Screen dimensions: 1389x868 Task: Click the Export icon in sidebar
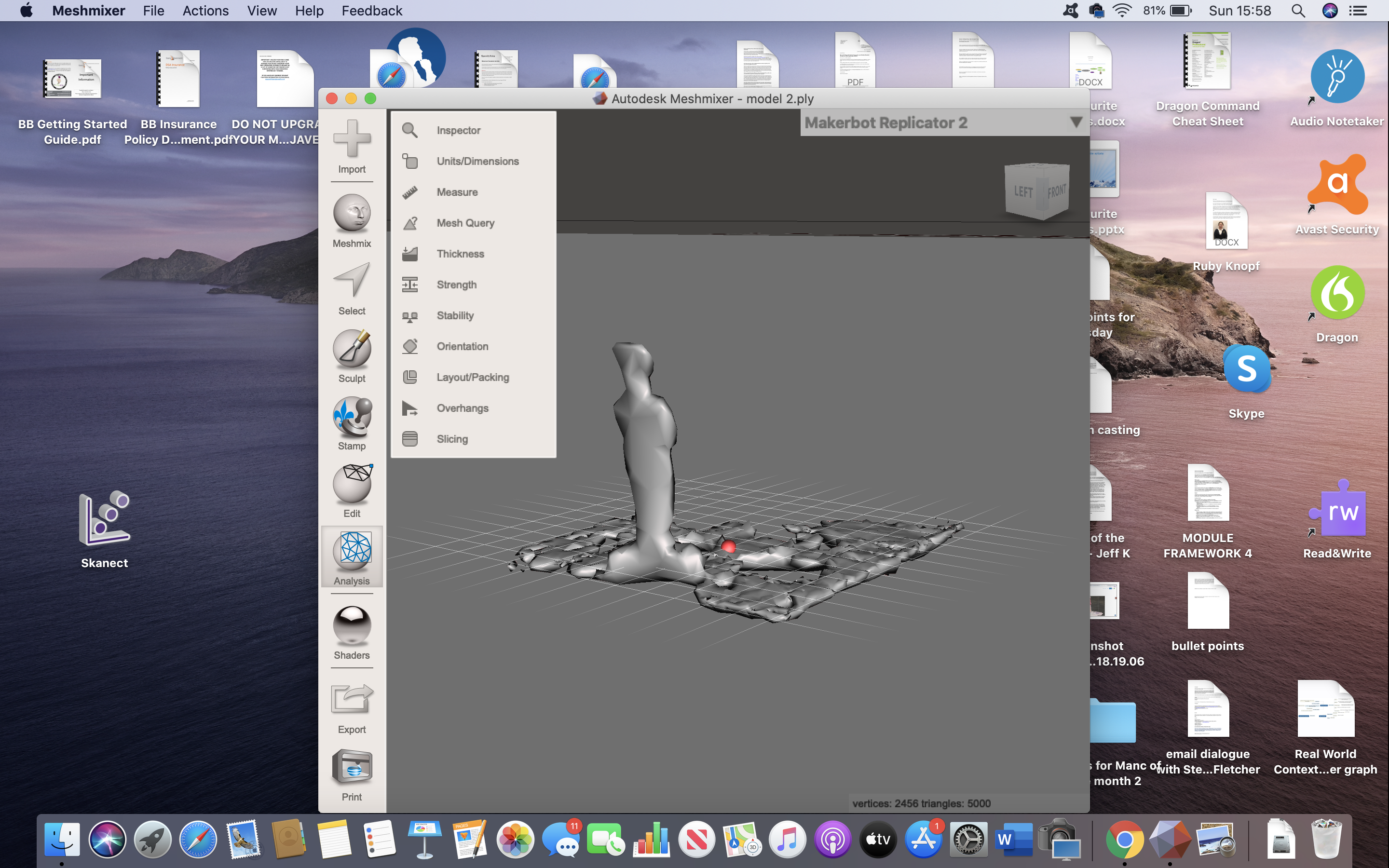point(351,699)
